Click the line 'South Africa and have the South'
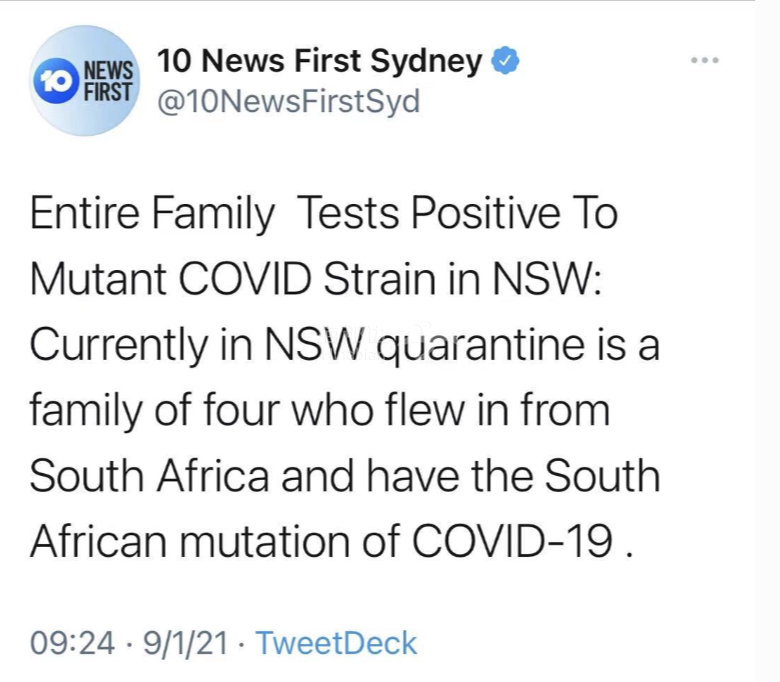This screenshot has height=682, width=780. (345, 476)
